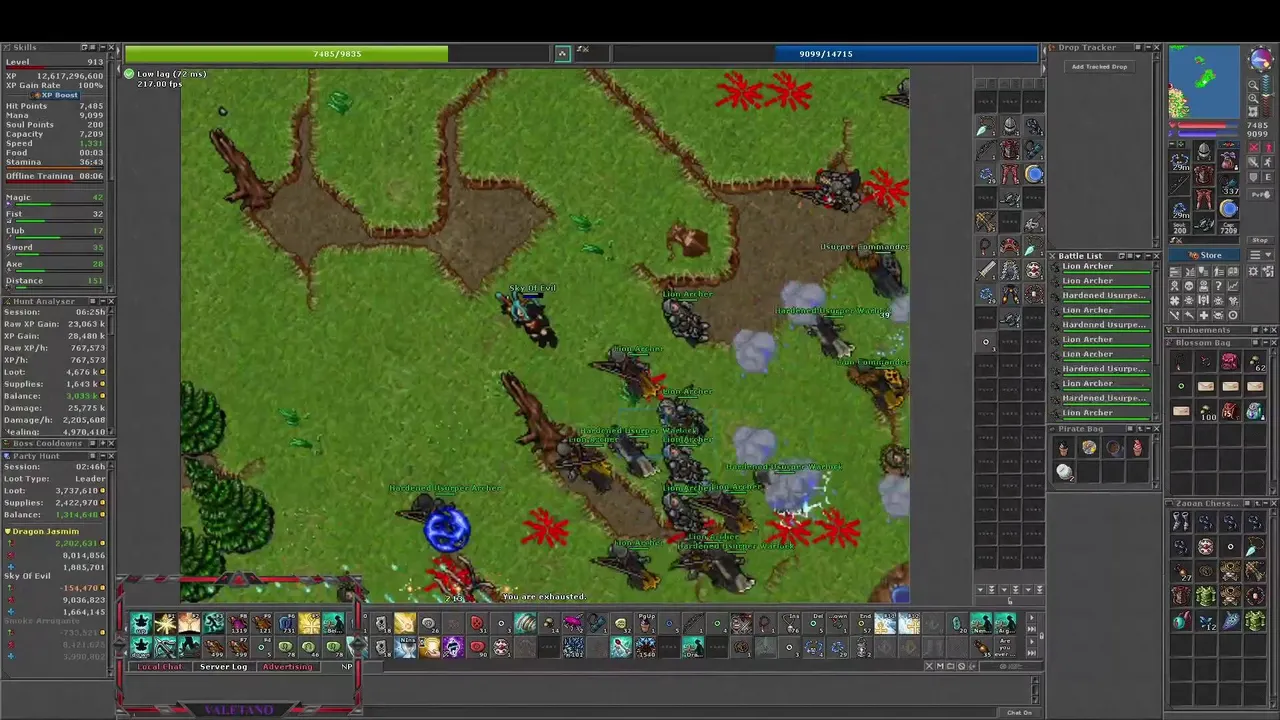Image resolution: width=1280 pixels, height=720 pixels.
Task: Select the helmet equipment slot
Action: tap(1203, 151)
